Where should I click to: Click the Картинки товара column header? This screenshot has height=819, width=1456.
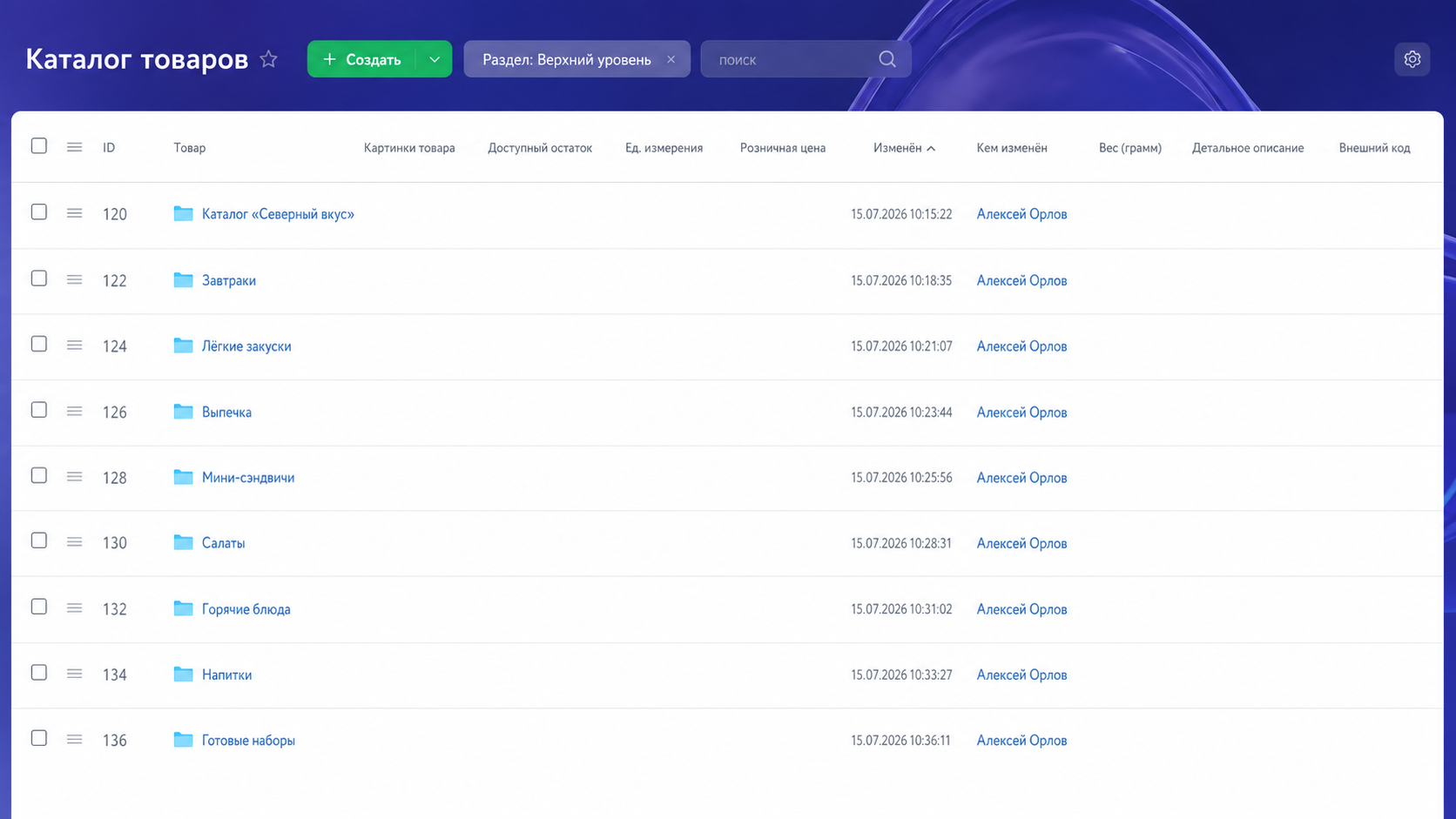coord(409,148)
